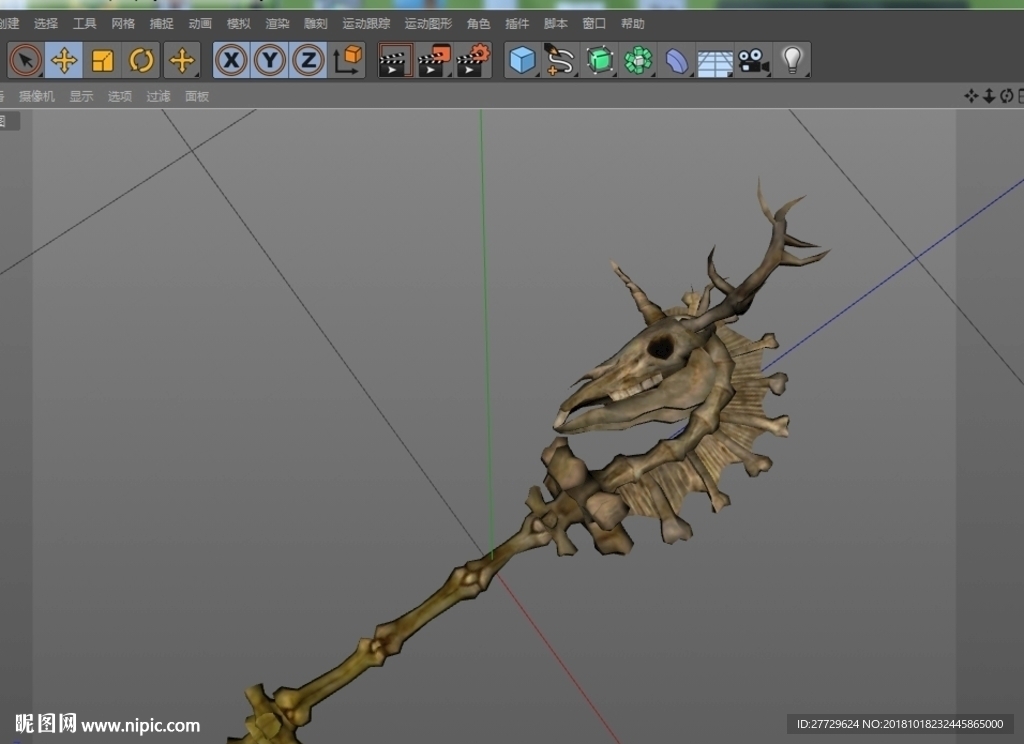Activate the Move tool
The width and height of the screenshot is (1024, 744).
tap(64, 60)
